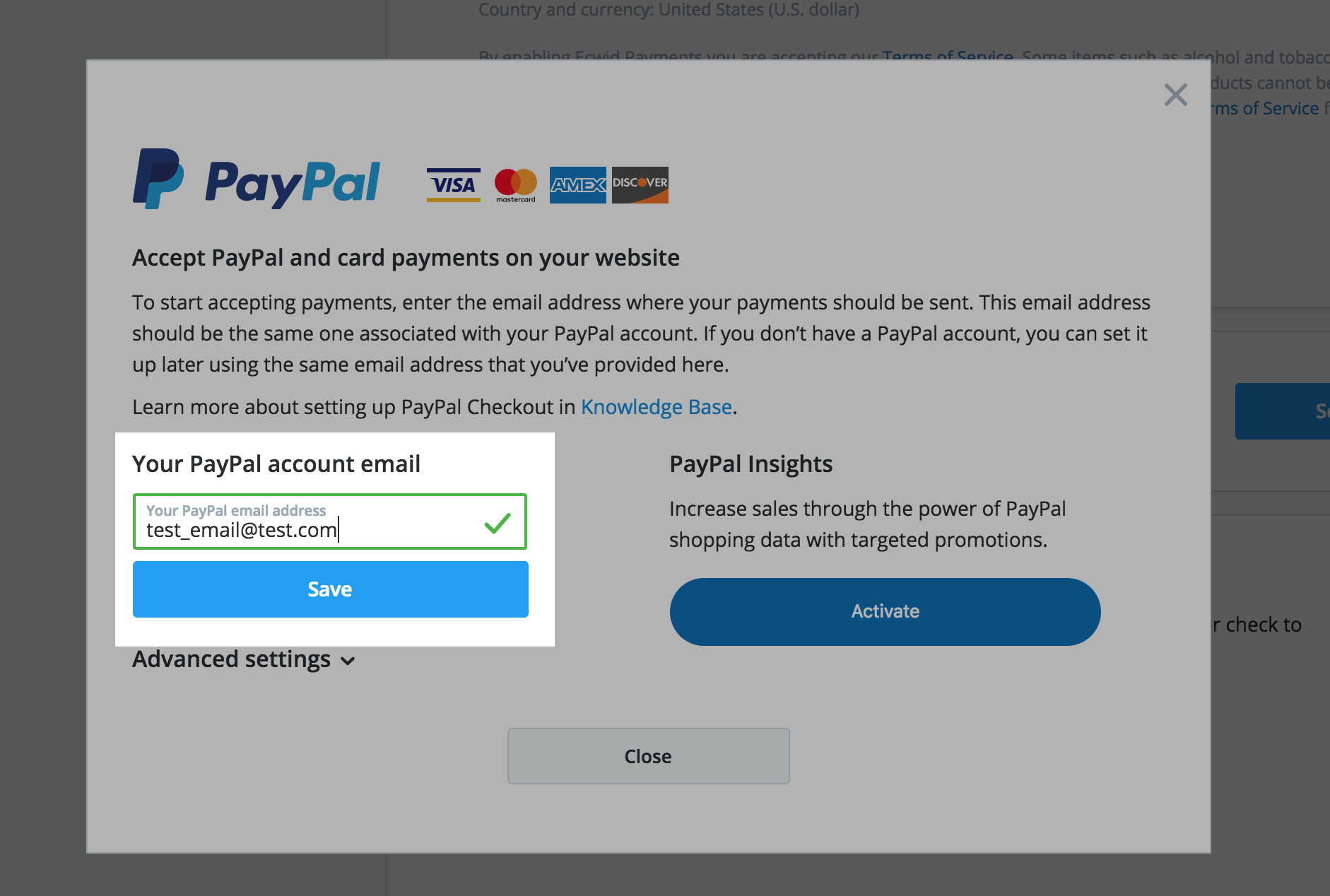
Task: Activate PayPal Insights
Action: point(885,612)
